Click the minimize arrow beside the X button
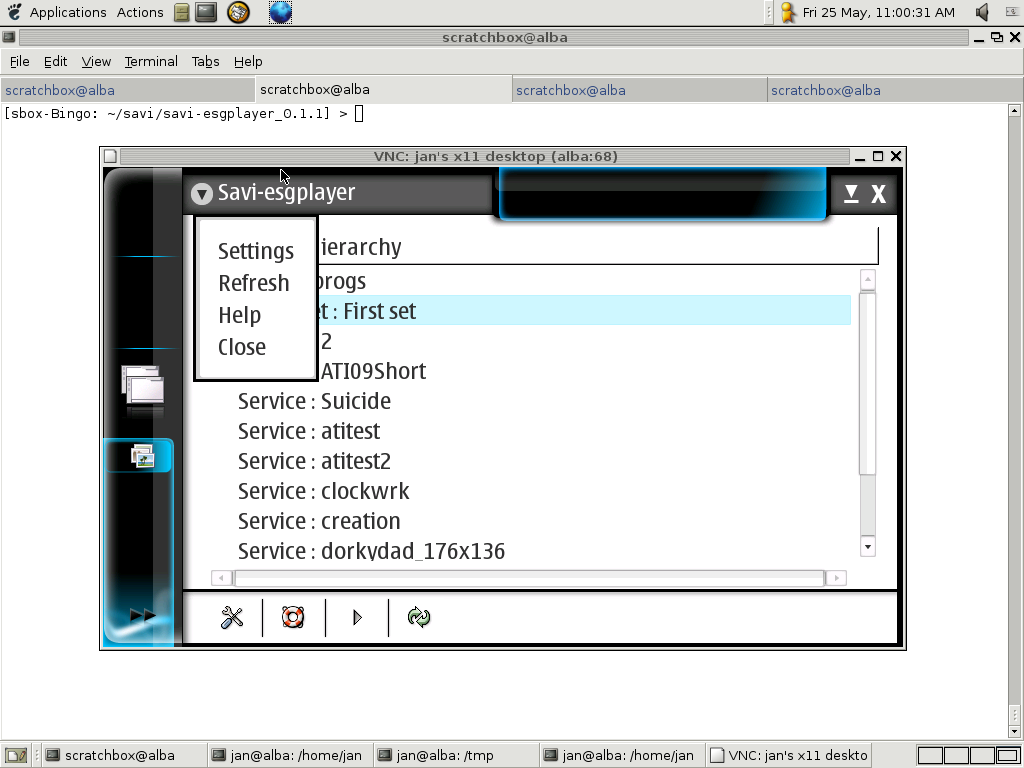1024x768 pixels. pos(851,194)
